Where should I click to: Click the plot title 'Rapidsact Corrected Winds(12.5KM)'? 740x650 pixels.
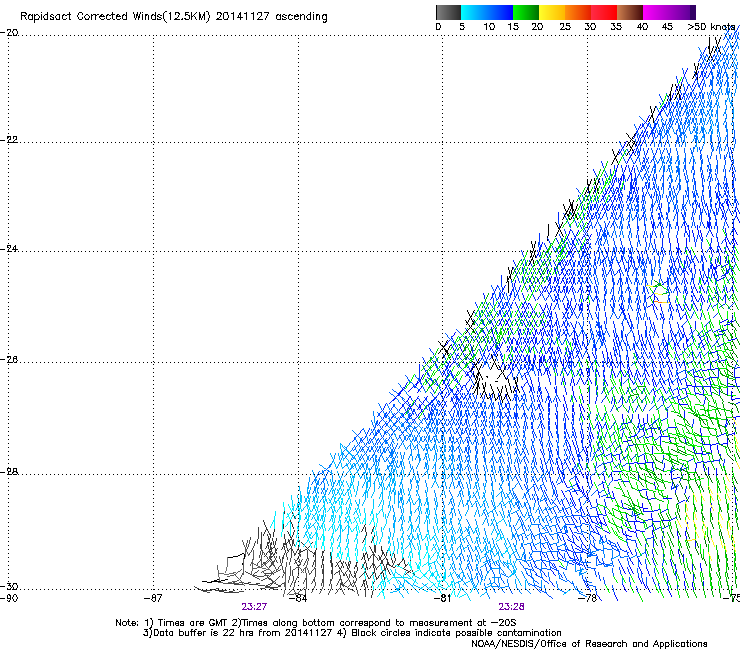point(115,17)
